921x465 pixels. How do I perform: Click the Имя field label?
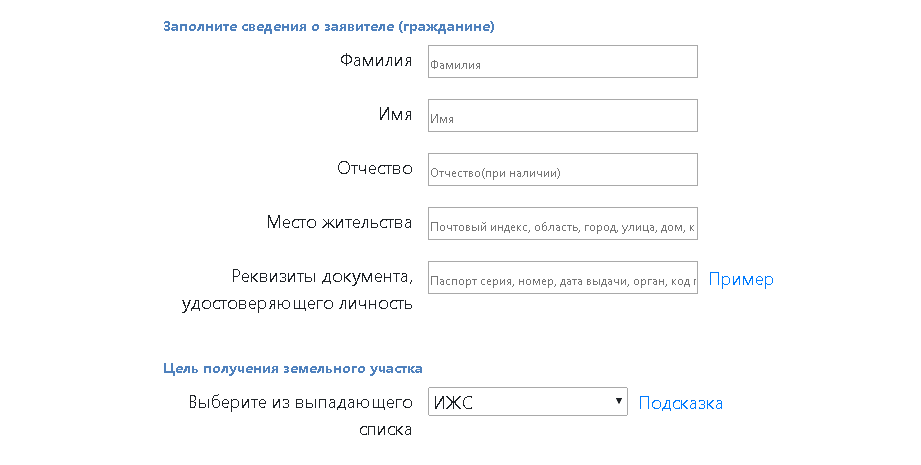point(395,114)
